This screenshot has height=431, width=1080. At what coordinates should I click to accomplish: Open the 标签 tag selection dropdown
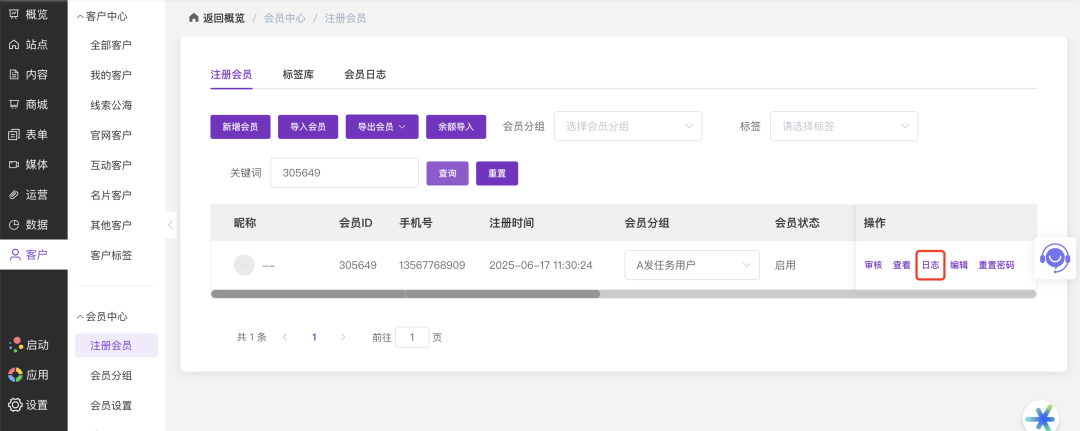(x=843, y=126)
